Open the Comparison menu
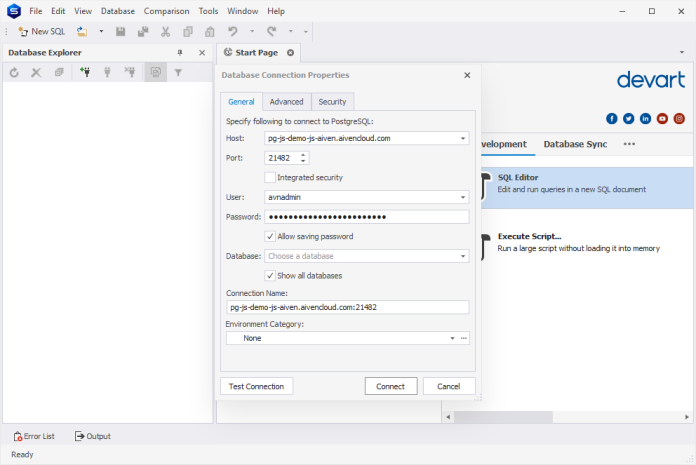 tap(166, 11)
